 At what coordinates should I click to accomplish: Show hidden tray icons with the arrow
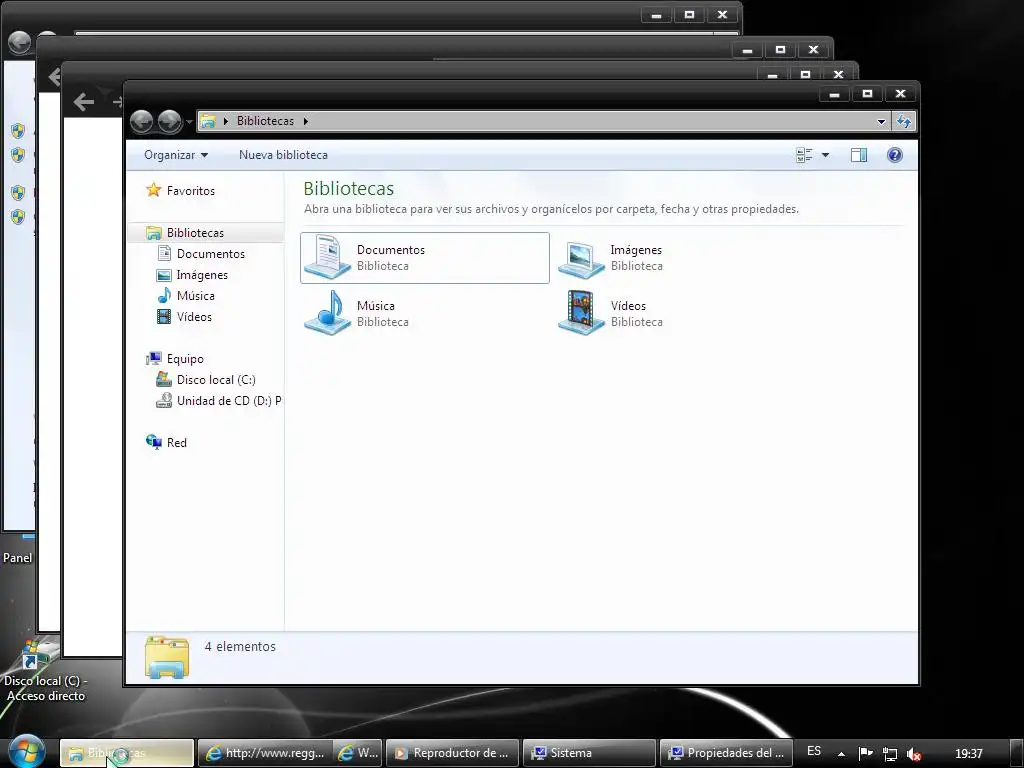point(841,754)
